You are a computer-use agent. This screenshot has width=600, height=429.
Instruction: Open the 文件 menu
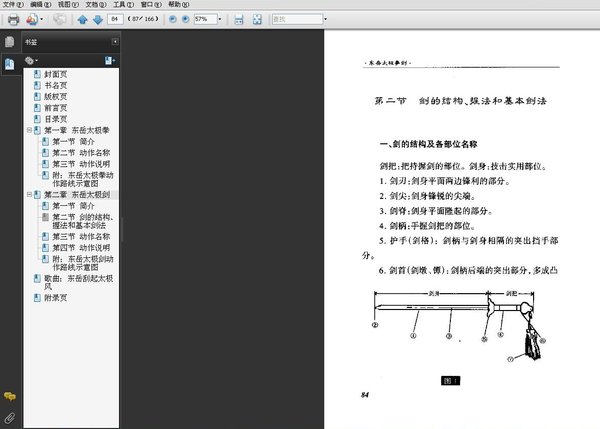(x=13, y=4)
